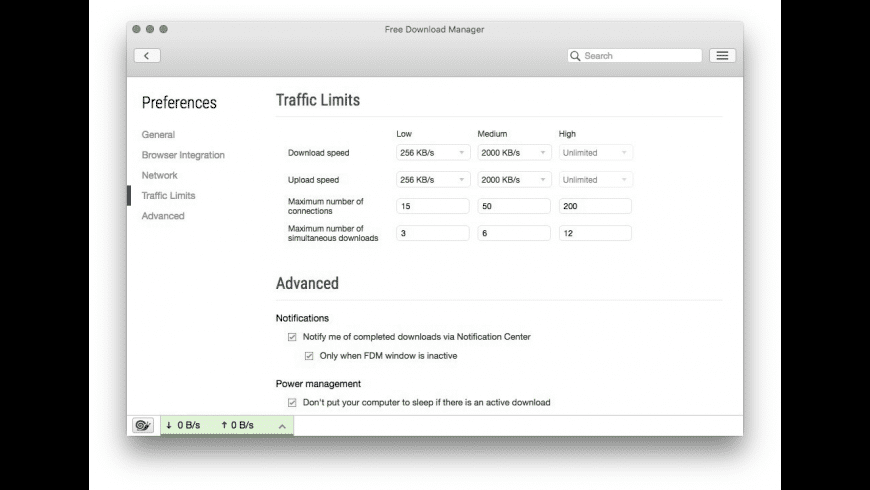Screen dimensions: 870x490
Task: Click the Advanced section heading
Action: click(307, 283)
